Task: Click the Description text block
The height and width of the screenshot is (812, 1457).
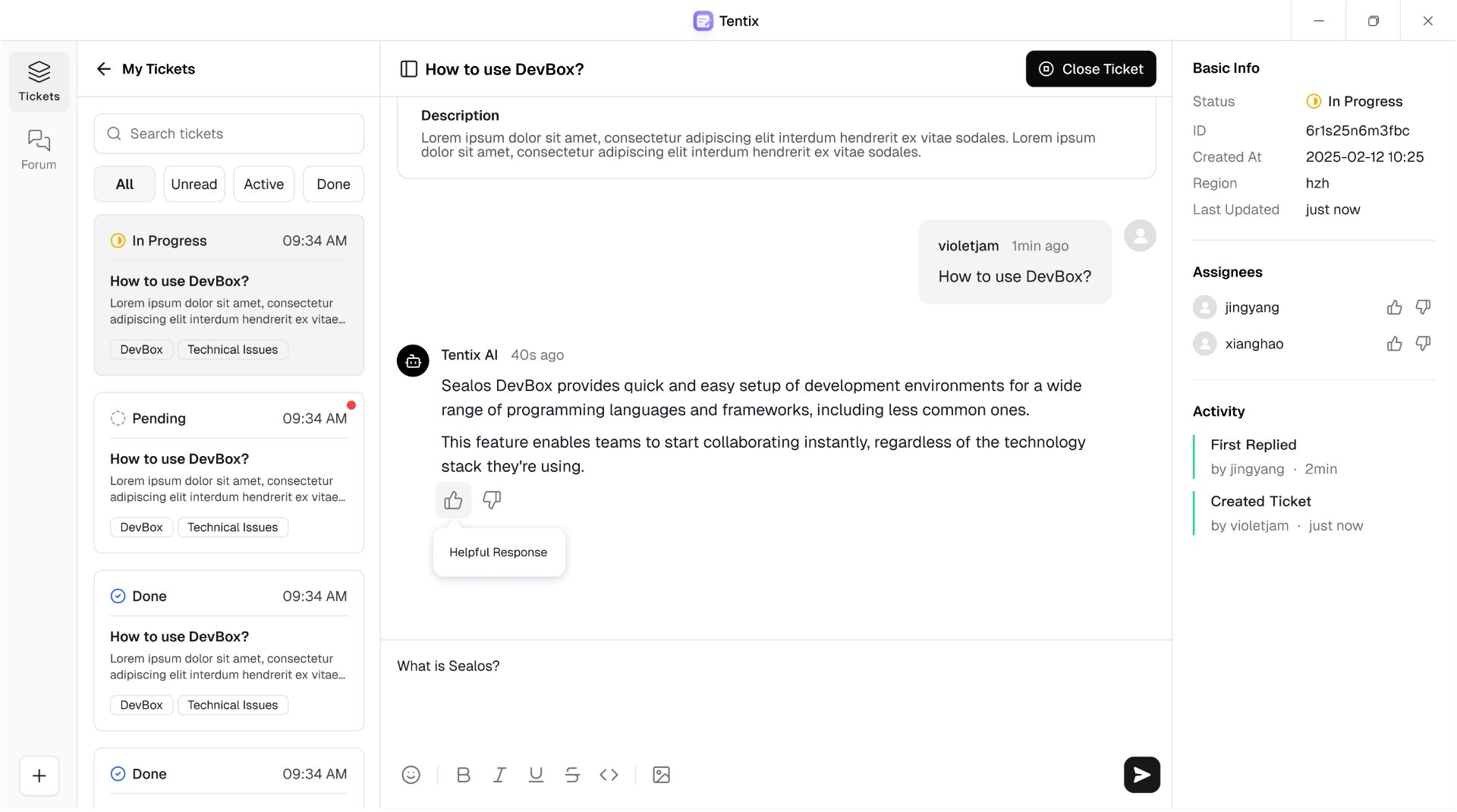Action: tap(759, 145)
